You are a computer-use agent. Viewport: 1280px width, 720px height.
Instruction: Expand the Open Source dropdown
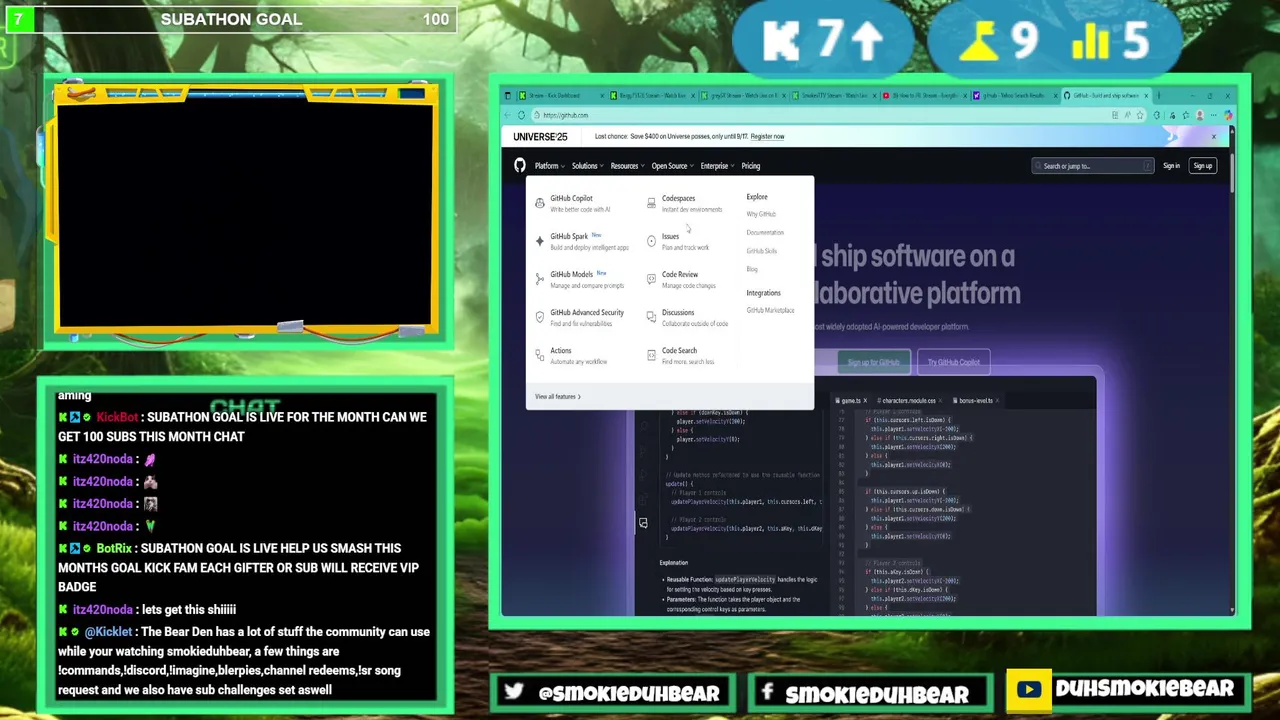pyautogui.click(x=672, y=166)
